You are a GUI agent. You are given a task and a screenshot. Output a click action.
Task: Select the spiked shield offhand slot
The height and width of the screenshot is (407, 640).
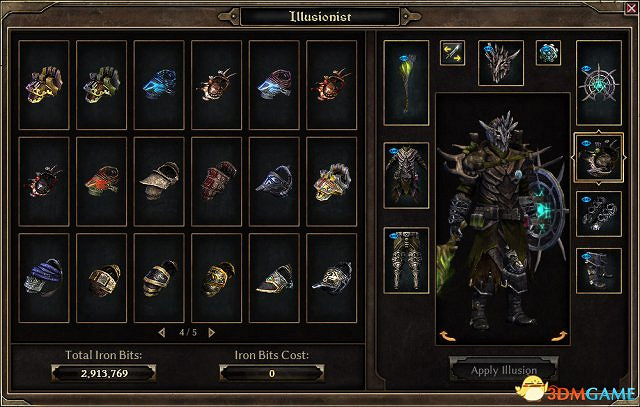599,83
